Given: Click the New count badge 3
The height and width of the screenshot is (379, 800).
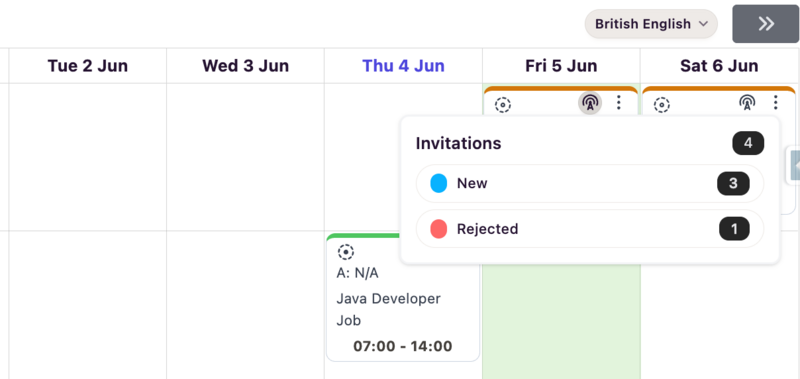Looking at the screenshot, I should pos(733,184).
